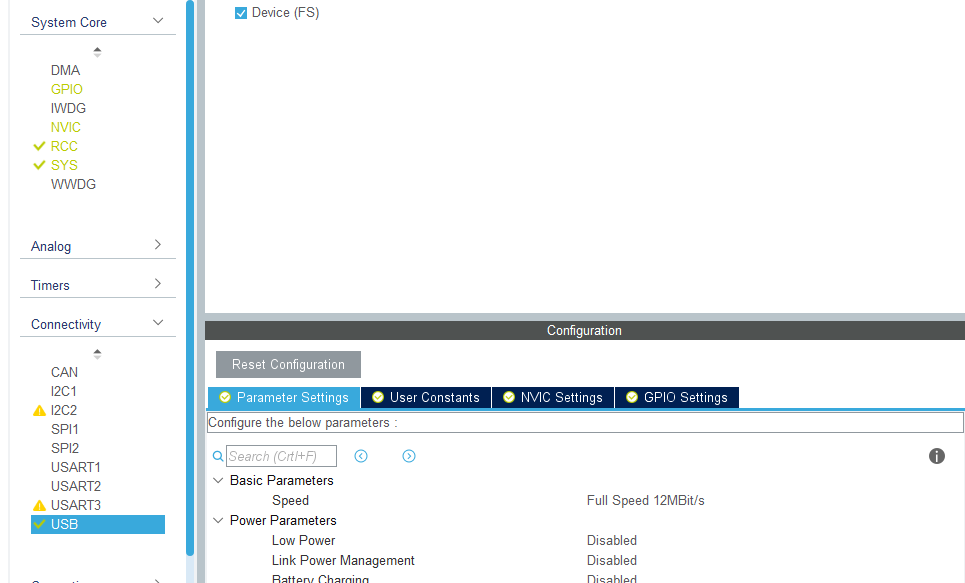
Task: Click the Connectivity sort arrows icon
Action: (x=97, y=354)
